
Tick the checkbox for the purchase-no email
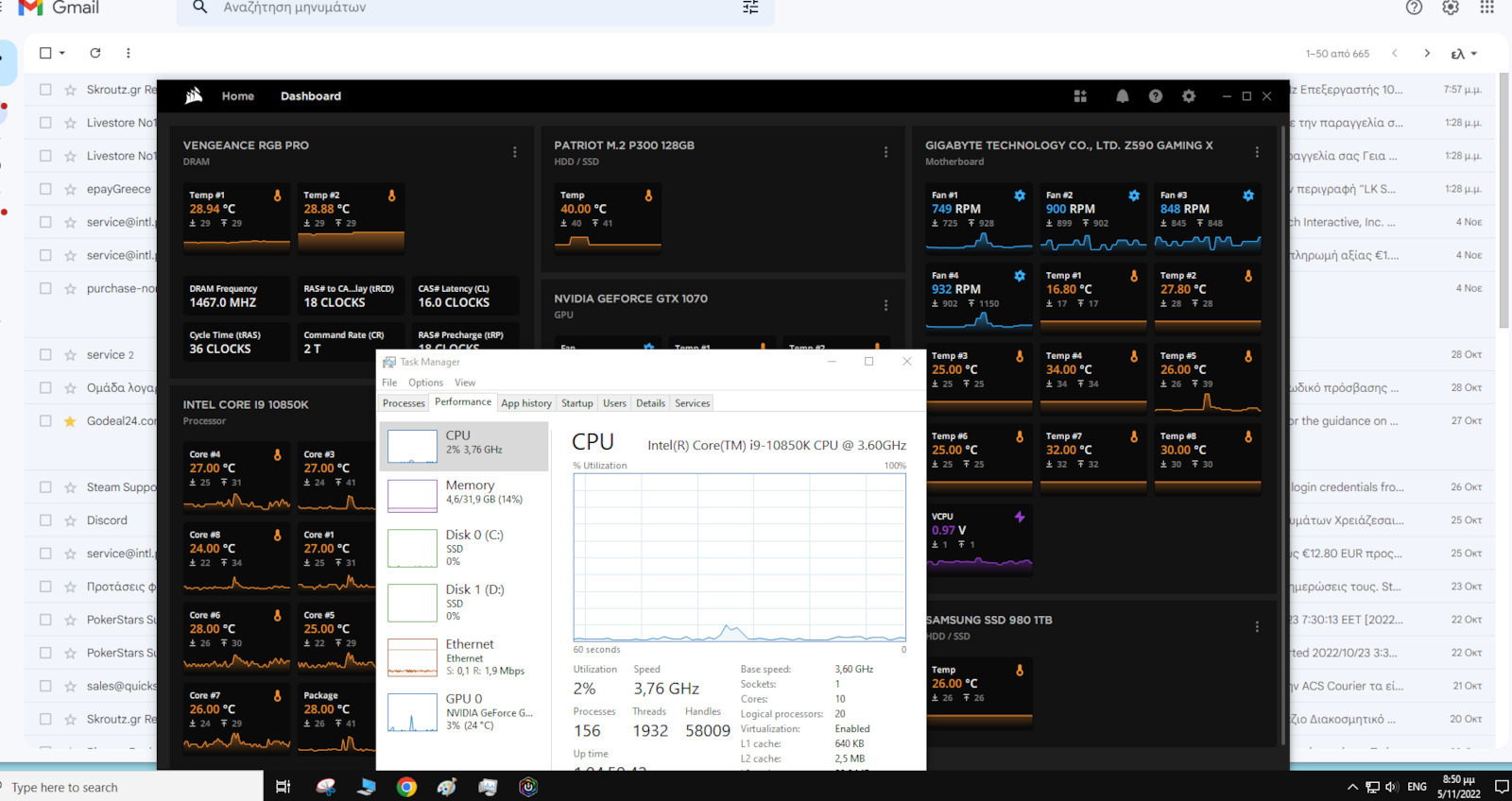coord(45,288)
